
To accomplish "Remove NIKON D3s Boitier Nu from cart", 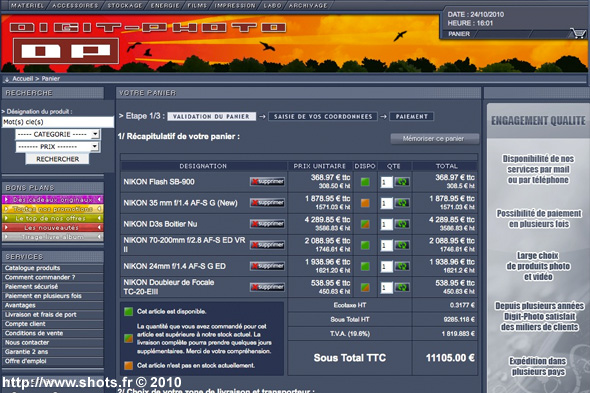I will [267, 224].
